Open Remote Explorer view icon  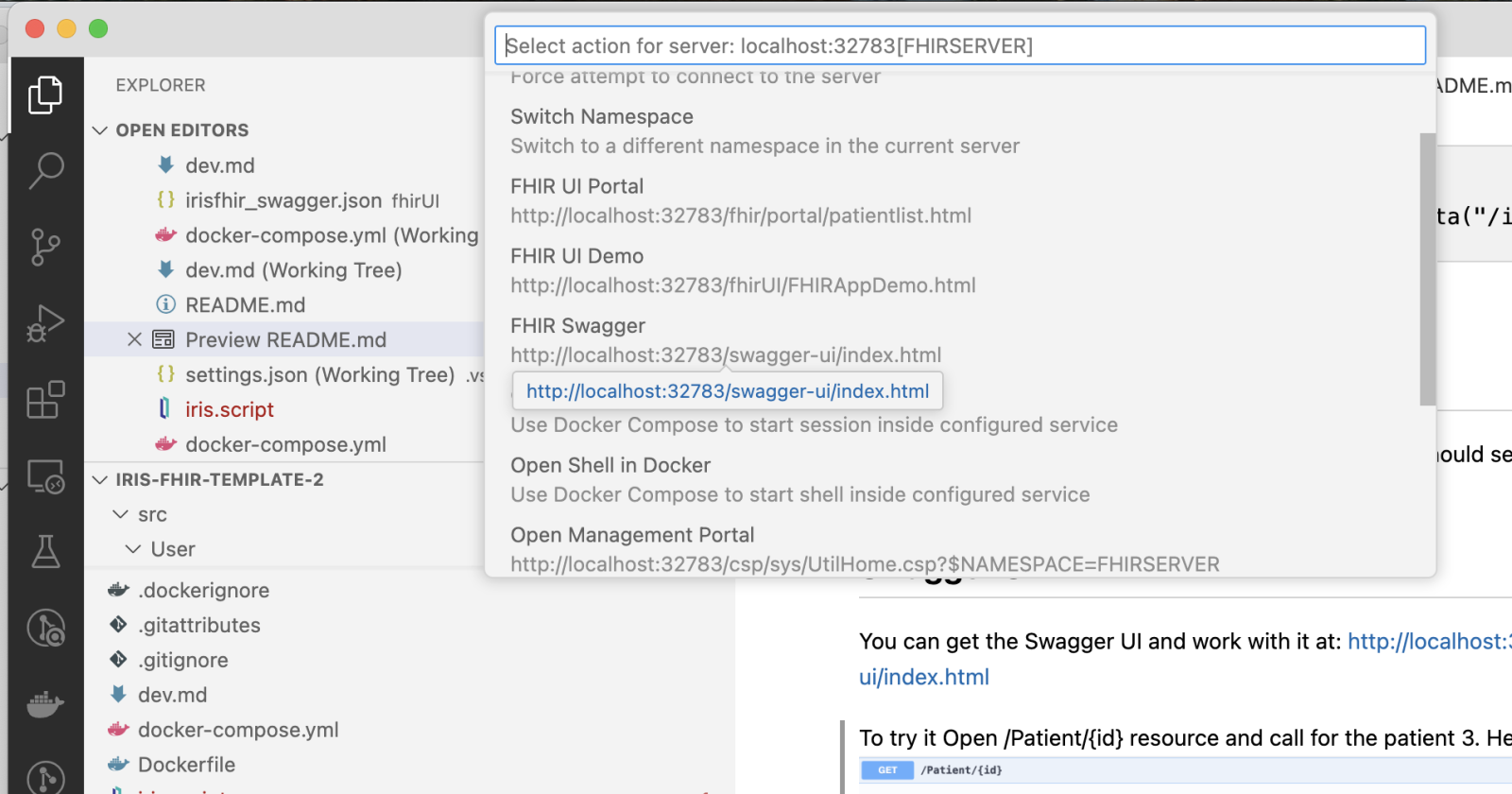tap(45, 476)
